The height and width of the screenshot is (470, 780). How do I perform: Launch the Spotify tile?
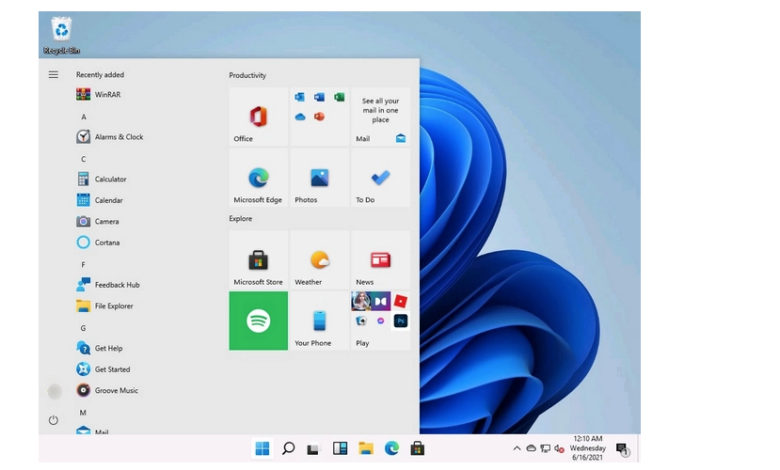tap(258, 321)
